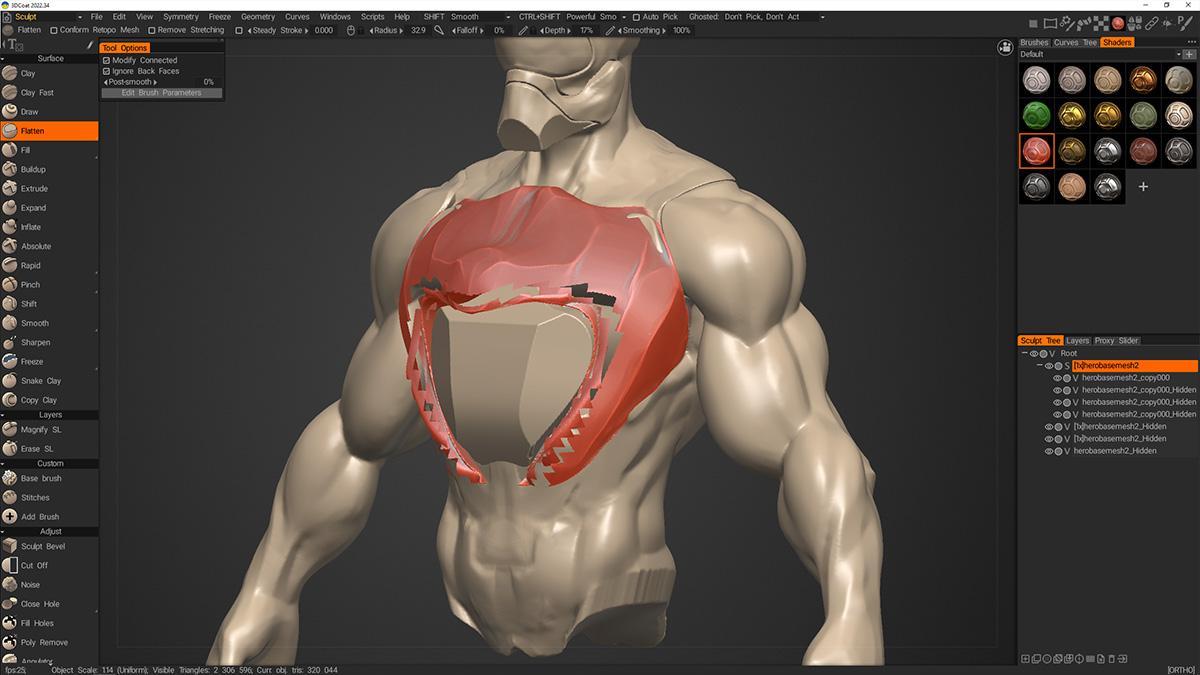The height and width of the screenshot is (675, 1200).
Task: Select the Pinch brush
Action: coord(49,284)
